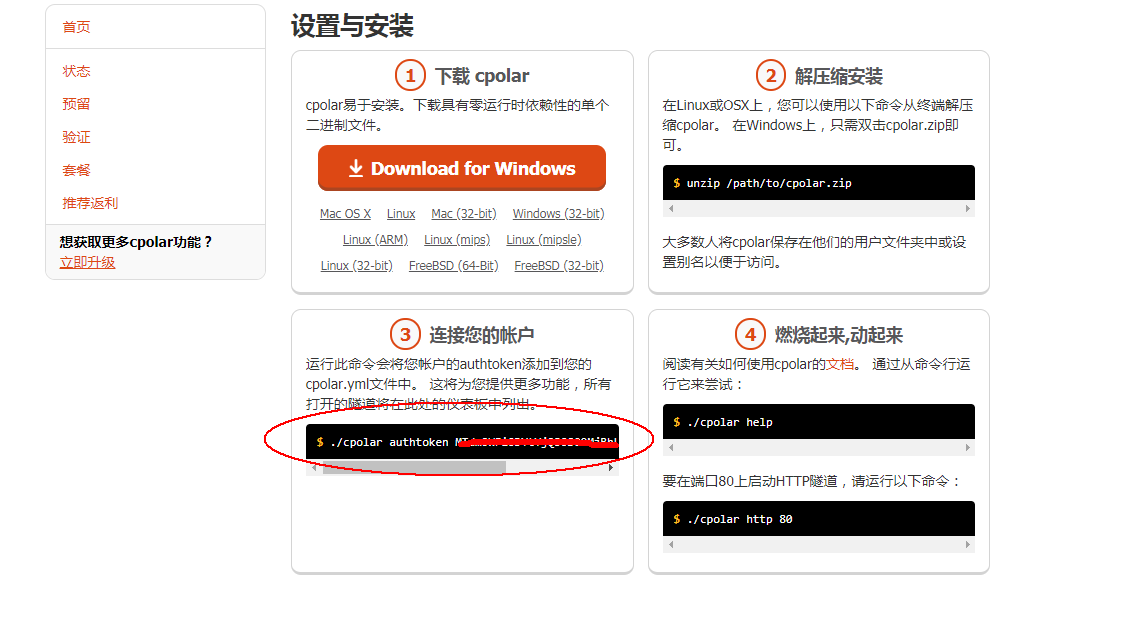Open the 首页 sidebar item
This screenshot has width=1127, height=628.
pos(76,27)
